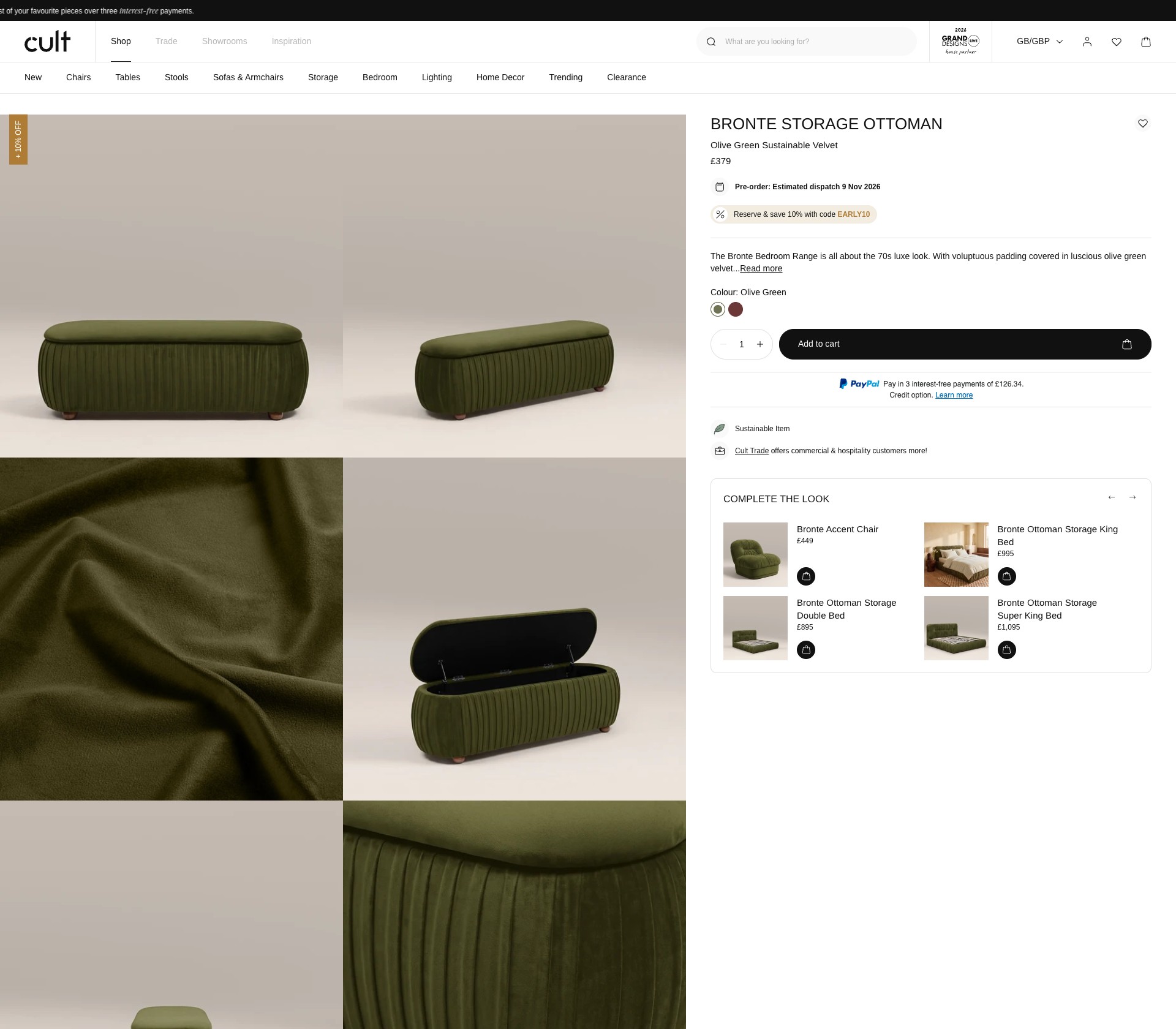Open the Grand Designs Live partner badge
1176x1029 pixels.
[x=960, y=41]
